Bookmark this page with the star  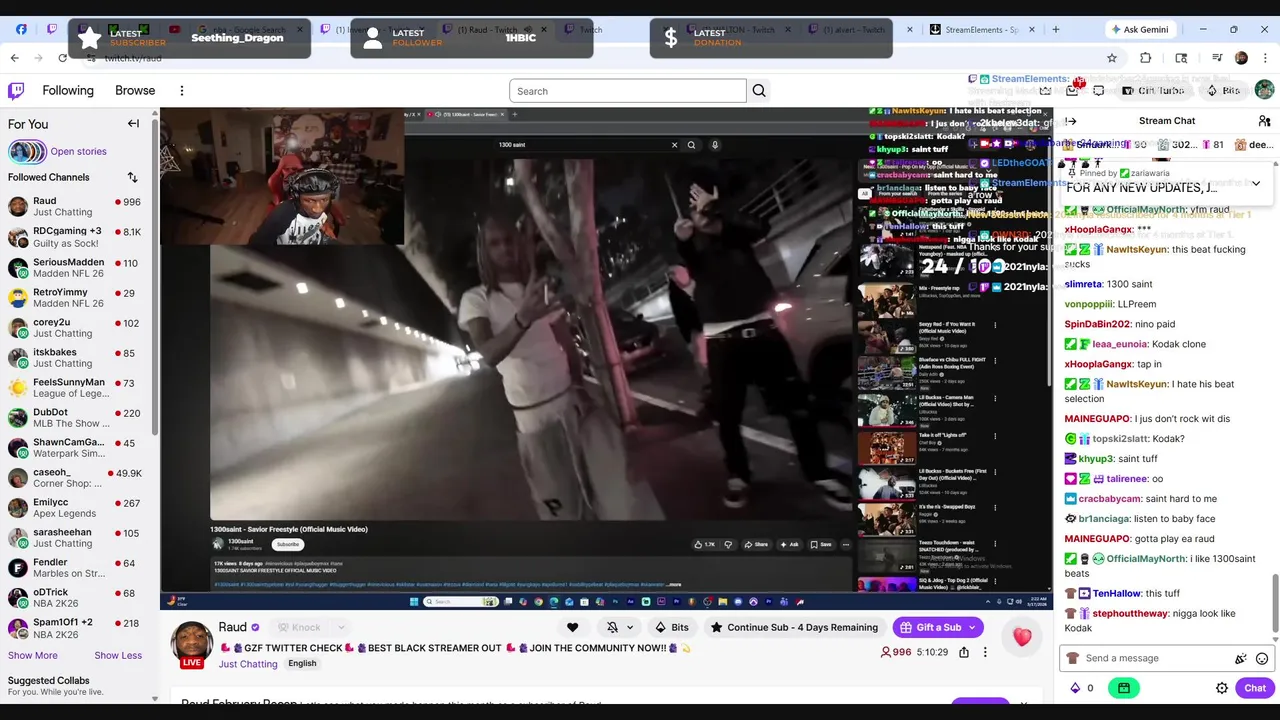tap(1112, 58)
